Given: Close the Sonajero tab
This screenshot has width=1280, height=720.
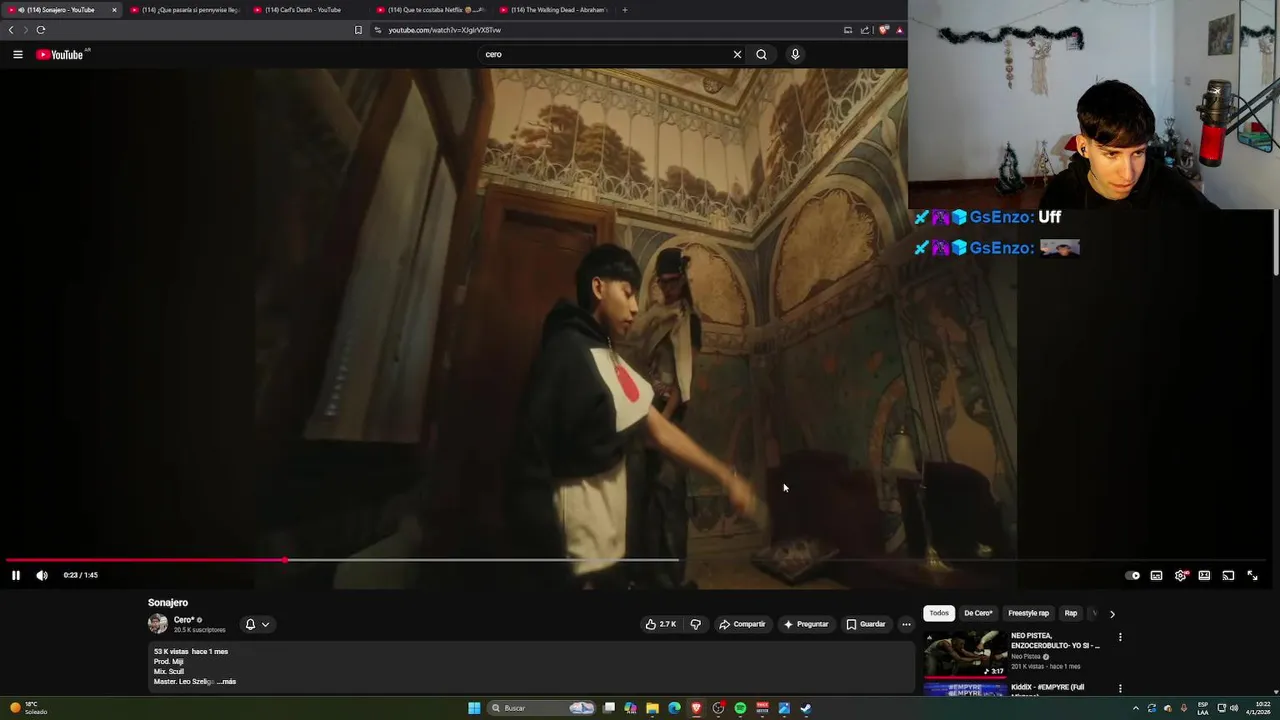Looking at the screenshot, I should pos(114,10).
